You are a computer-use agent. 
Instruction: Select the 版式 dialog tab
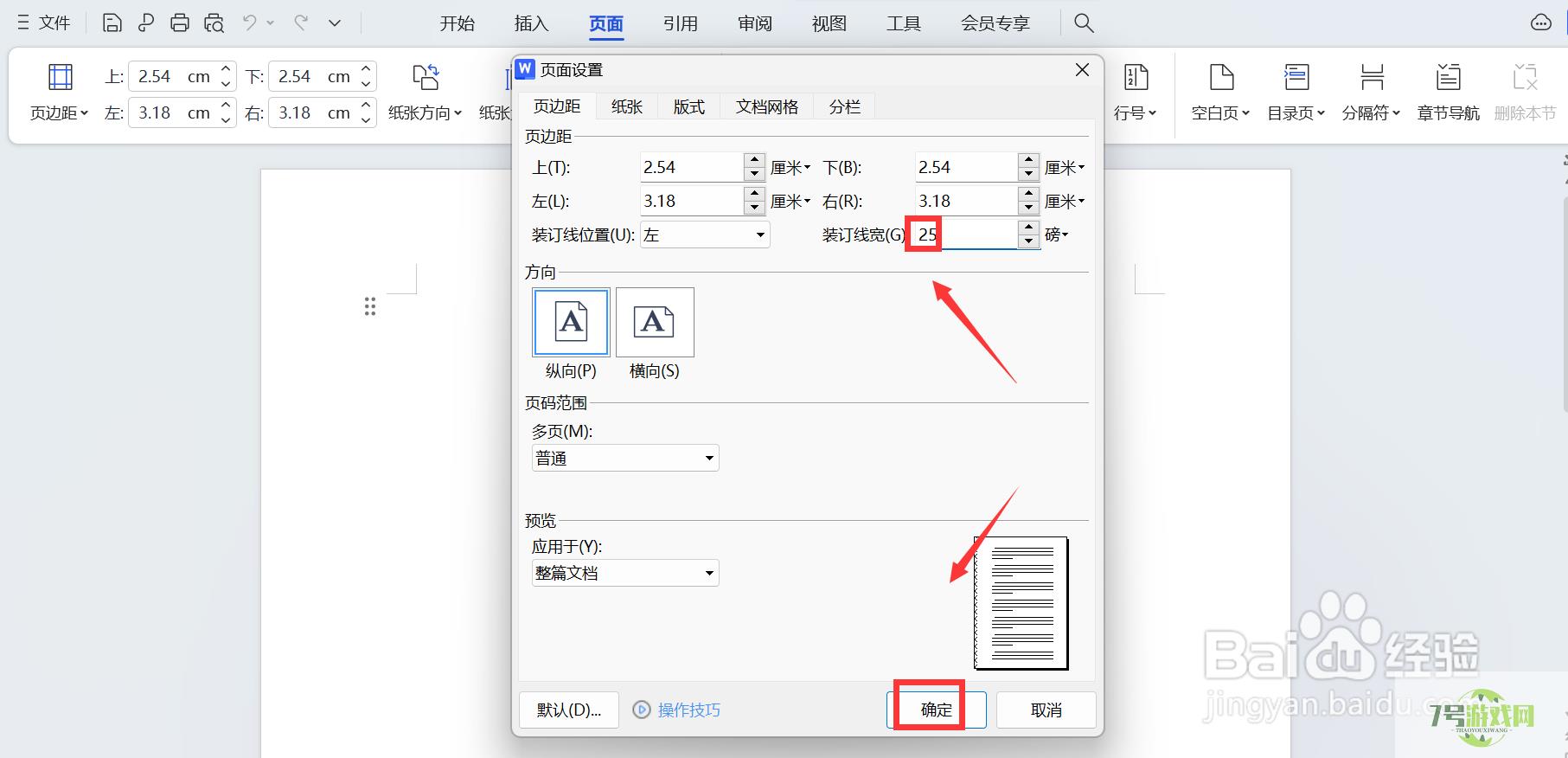[689, 106]
